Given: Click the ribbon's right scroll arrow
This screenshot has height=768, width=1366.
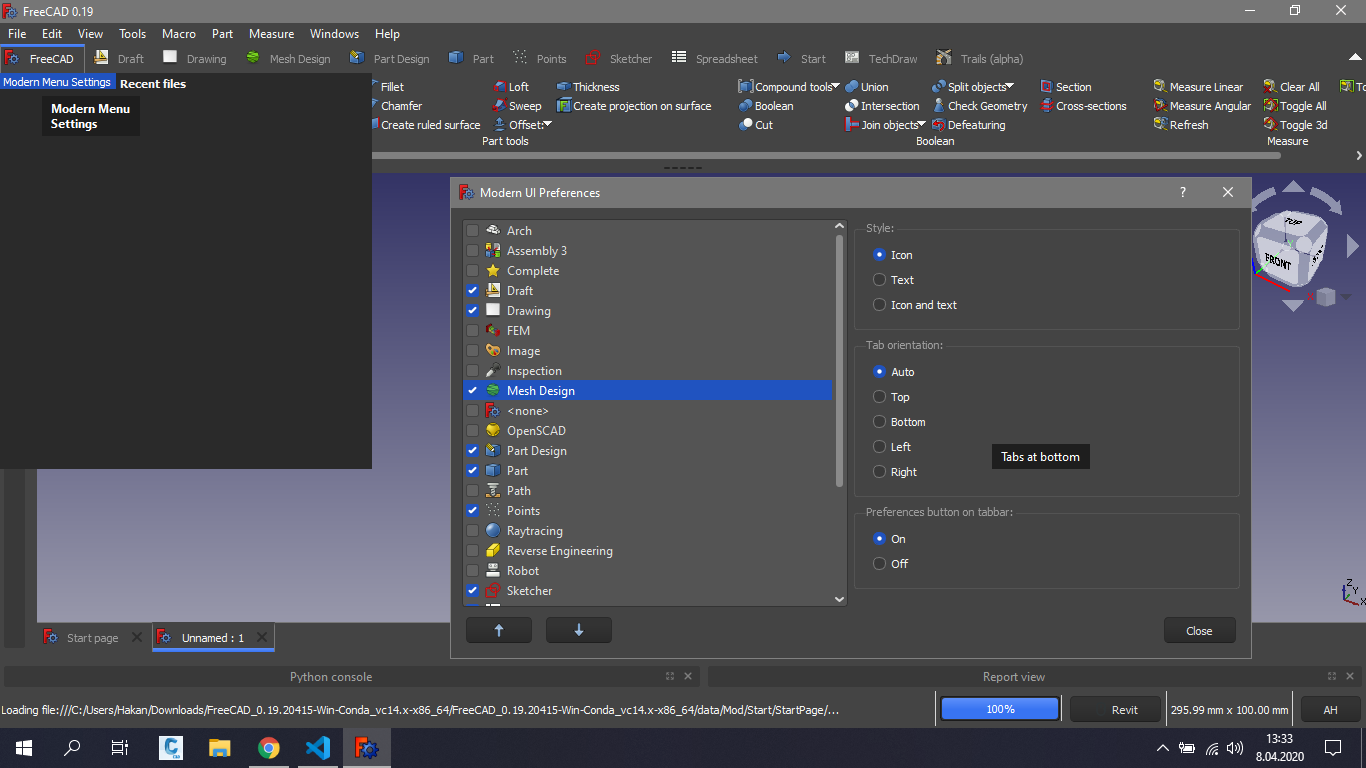Looking at the screenshot, I should (1359, 156).
